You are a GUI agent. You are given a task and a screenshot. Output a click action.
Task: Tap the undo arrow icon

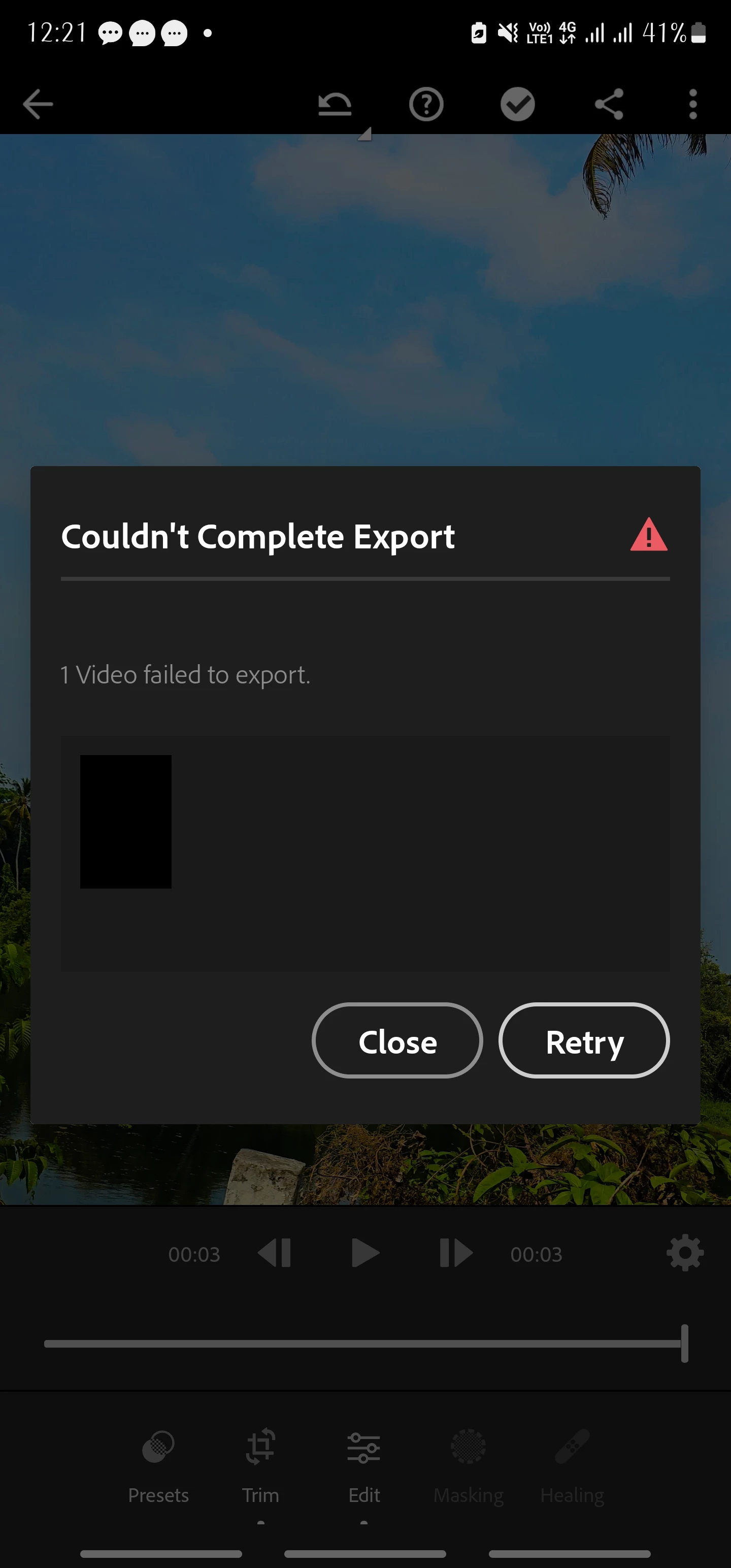click(335, 104)
